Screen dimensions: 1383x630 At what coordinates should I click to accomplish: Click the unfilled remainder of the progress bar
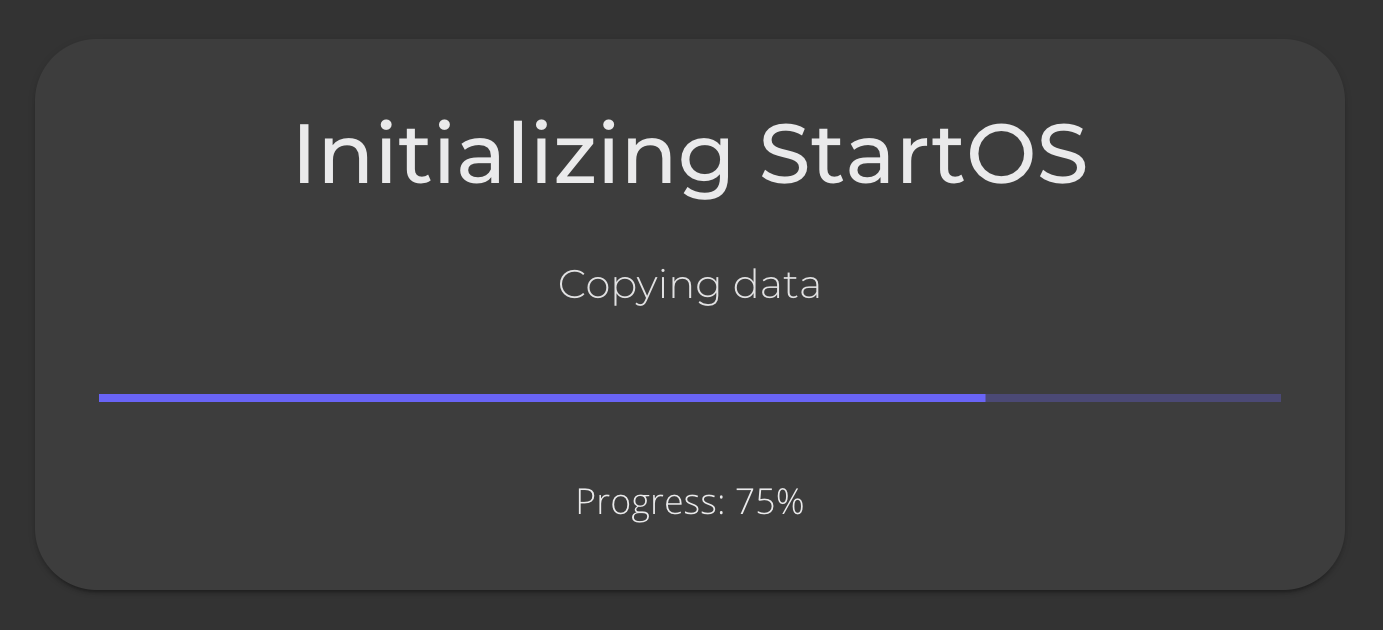pyautogui.click(x=1133, y=398)
